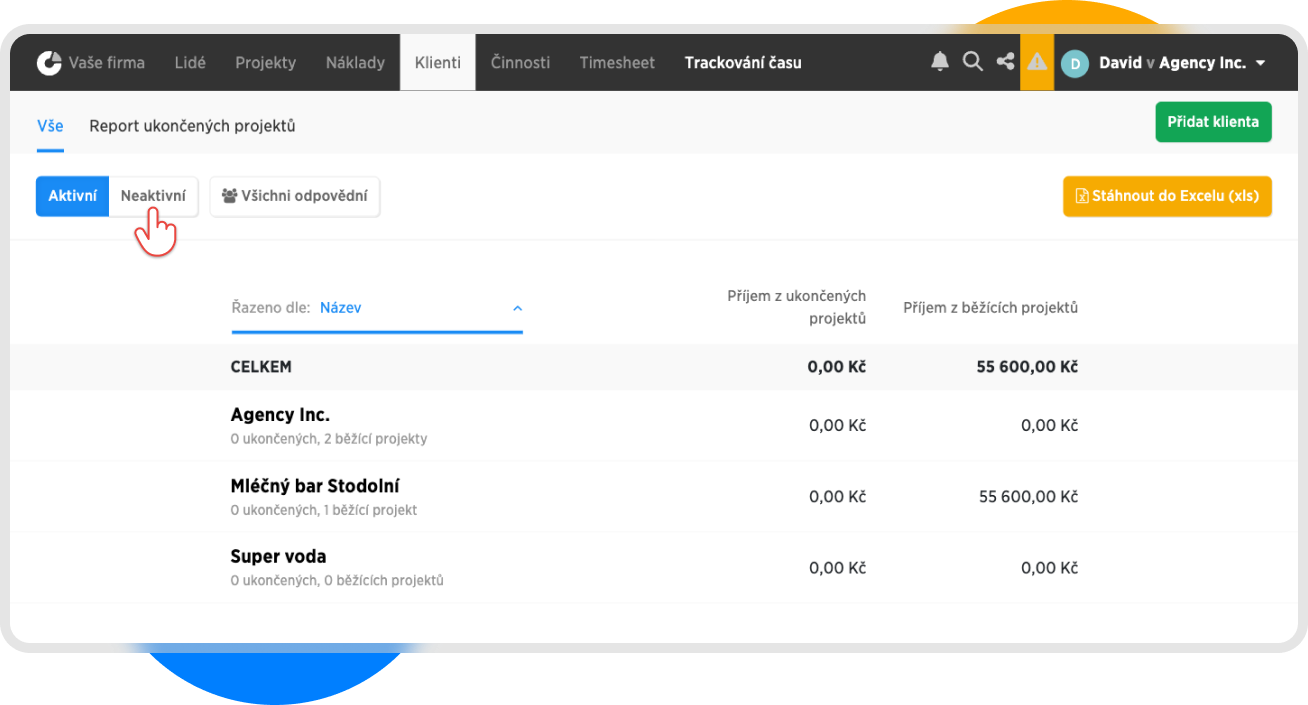
Task: Show the Aktivní clients filter
Action: tap(72, 196)
